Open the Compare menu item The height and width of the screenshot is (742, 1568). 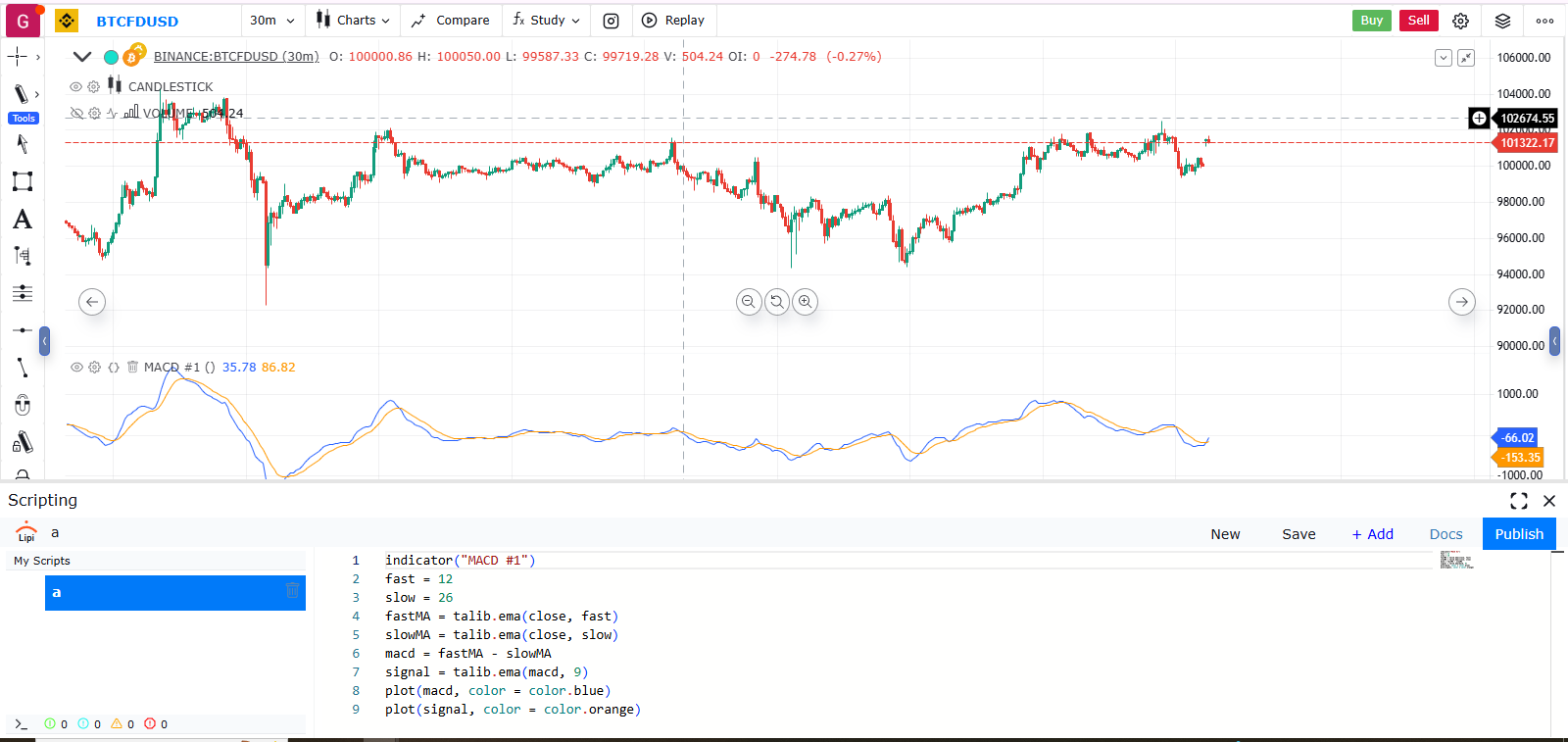(450, 21)
